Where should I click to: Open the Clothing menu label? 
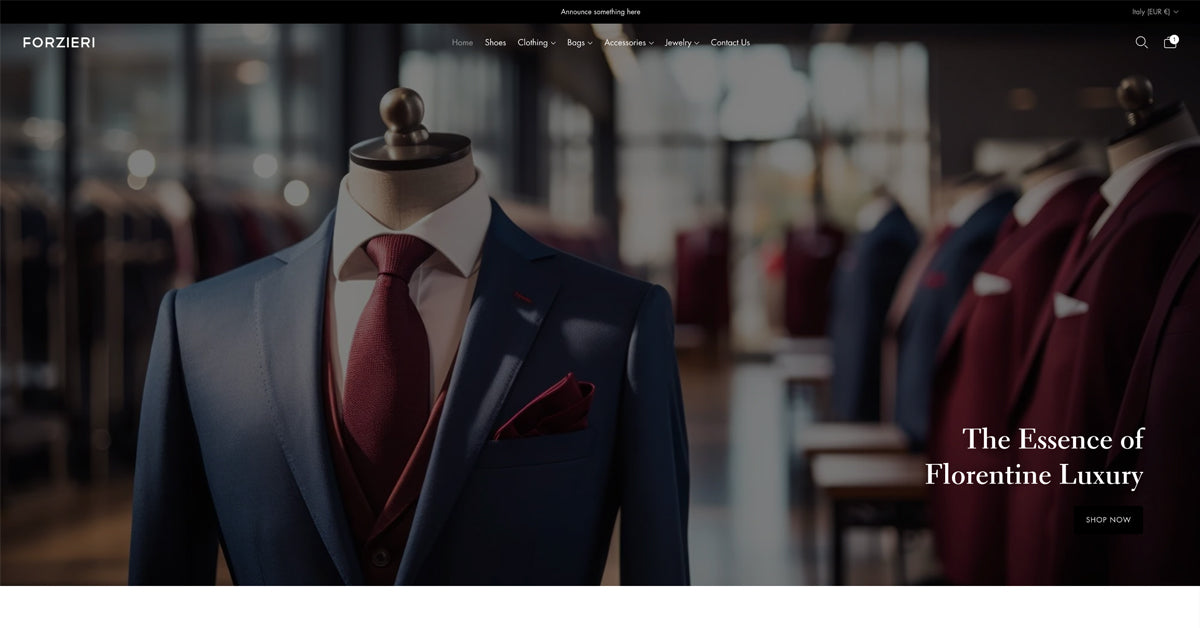click(x=532, y=42)
